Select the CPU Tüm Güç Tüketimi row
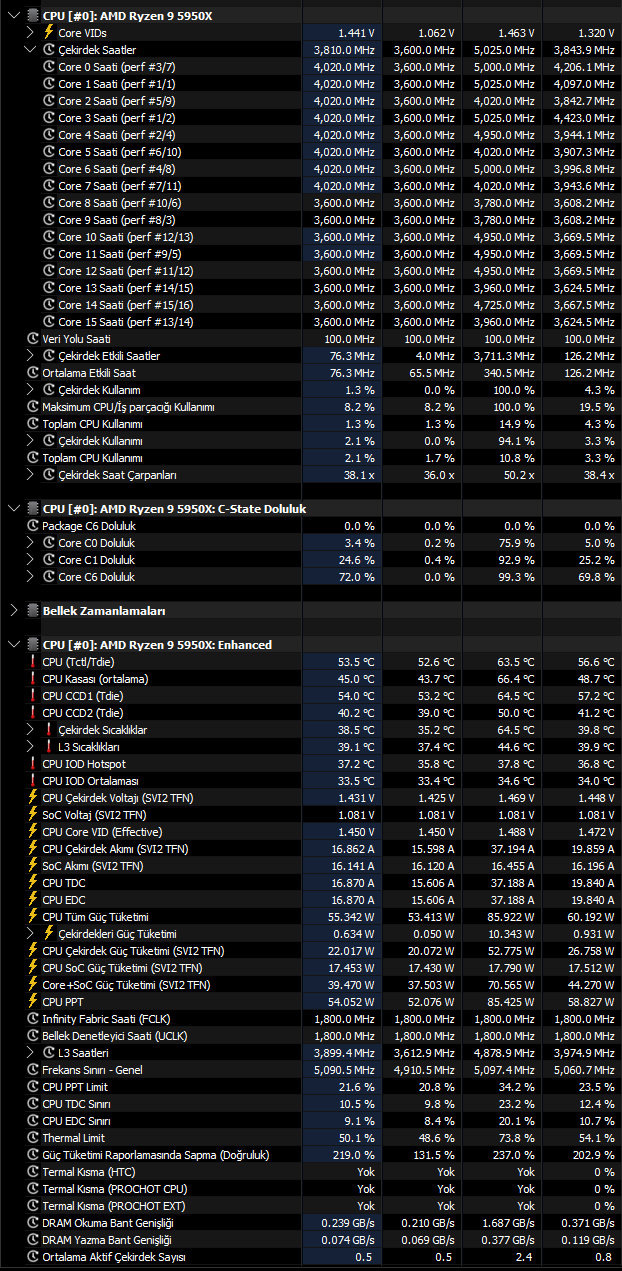 point(311,917)
